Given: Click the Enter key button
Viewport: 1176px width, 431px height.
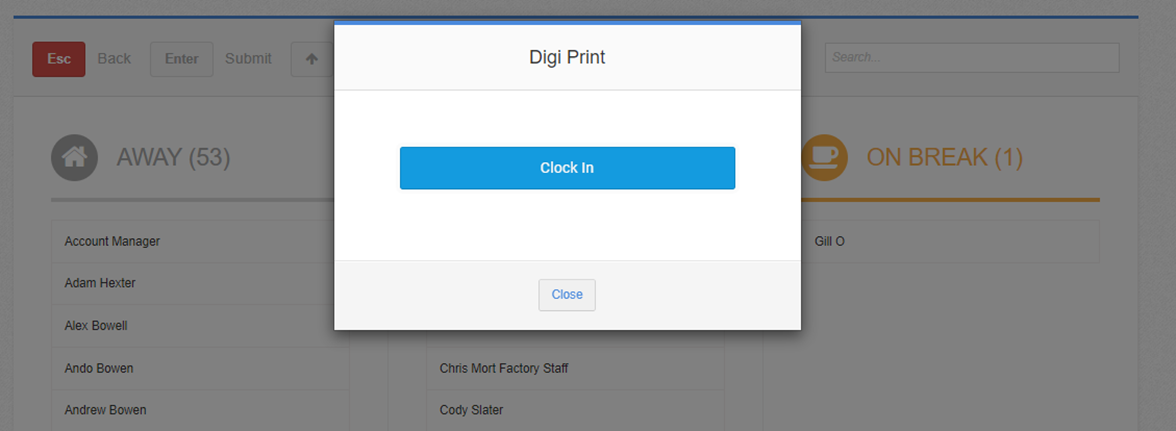Looking at the screenshot, I should click(x=182, y=58).
